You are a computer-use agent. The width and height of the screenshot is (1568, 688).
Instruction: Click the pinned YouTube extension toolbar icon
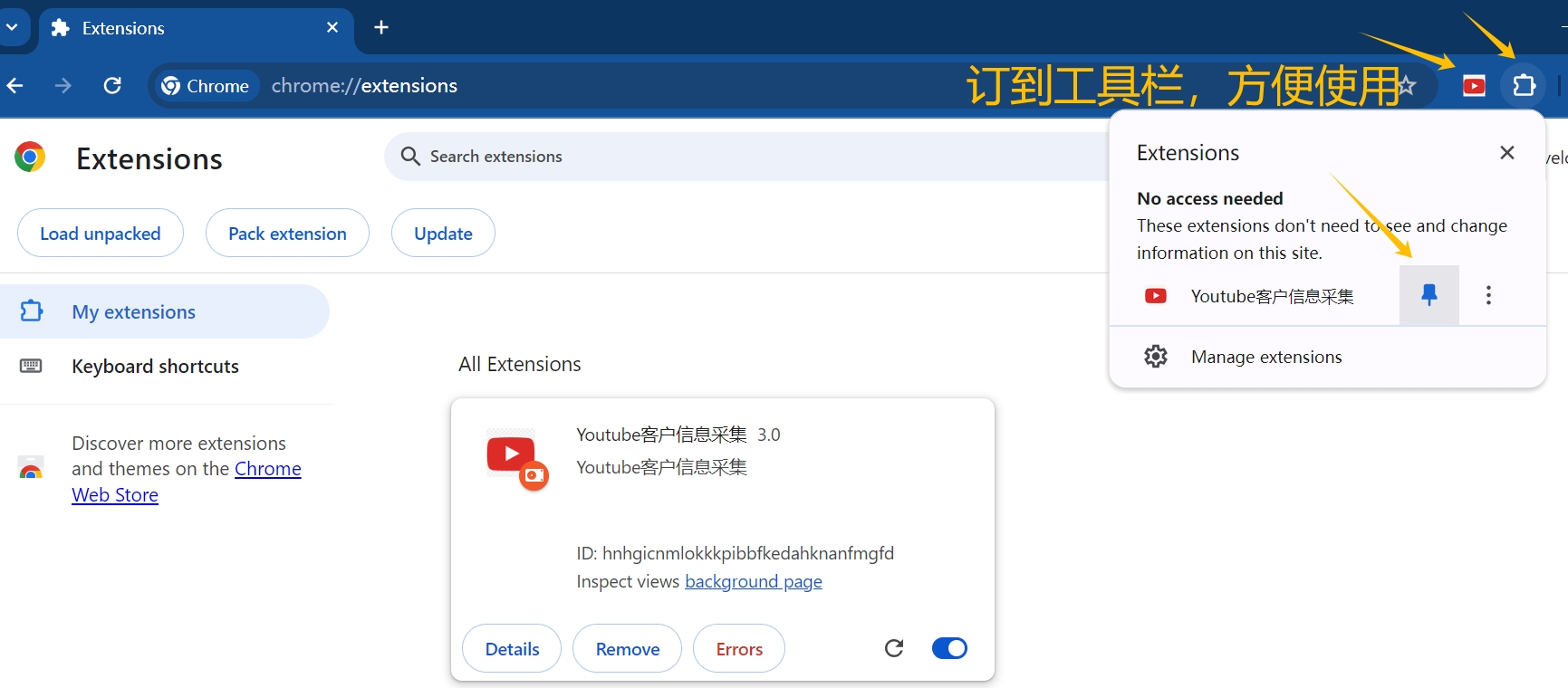[1474, 86]
